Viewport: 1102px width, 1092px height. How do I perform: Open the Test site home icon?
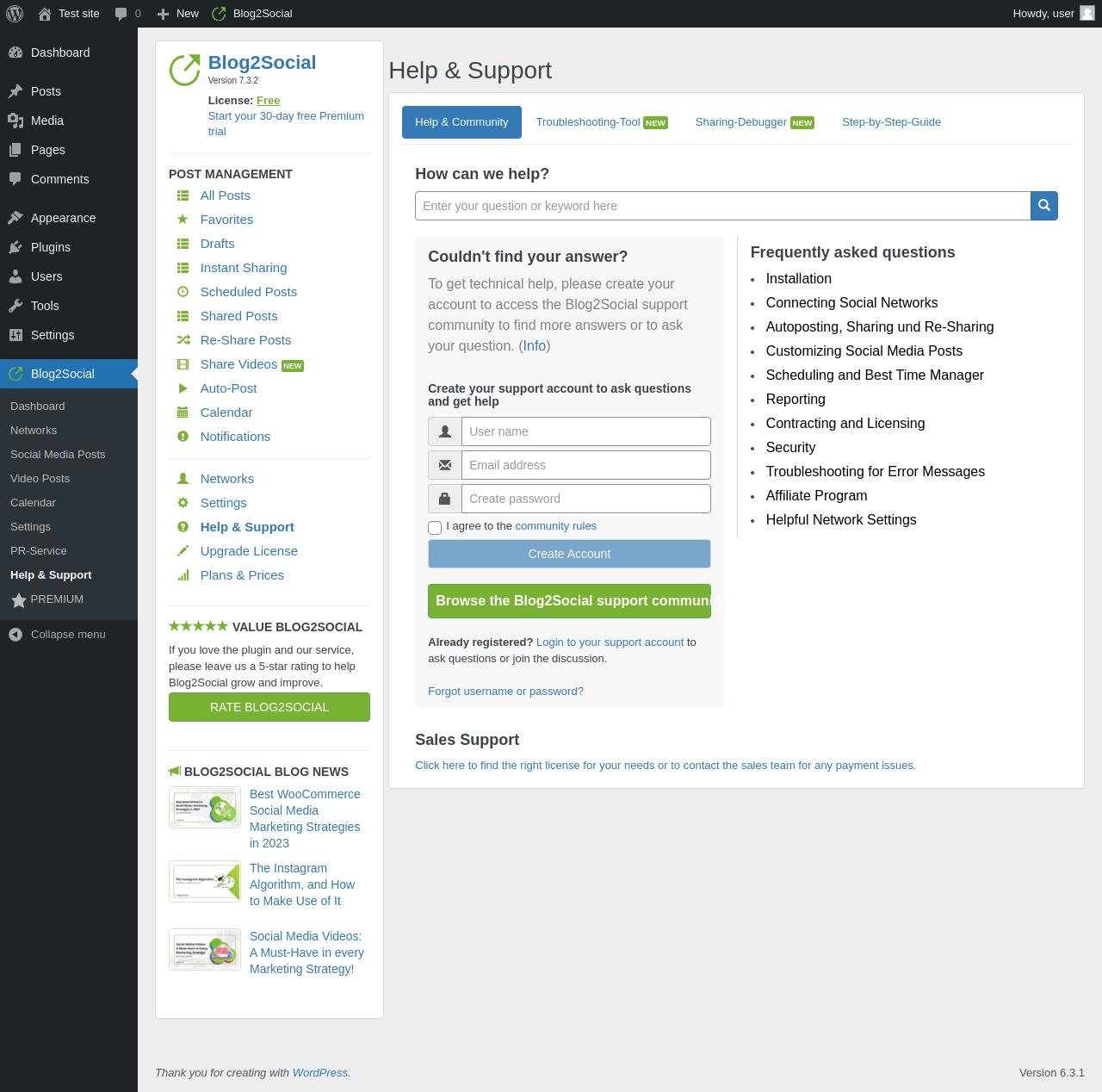[x=45, y=14]
